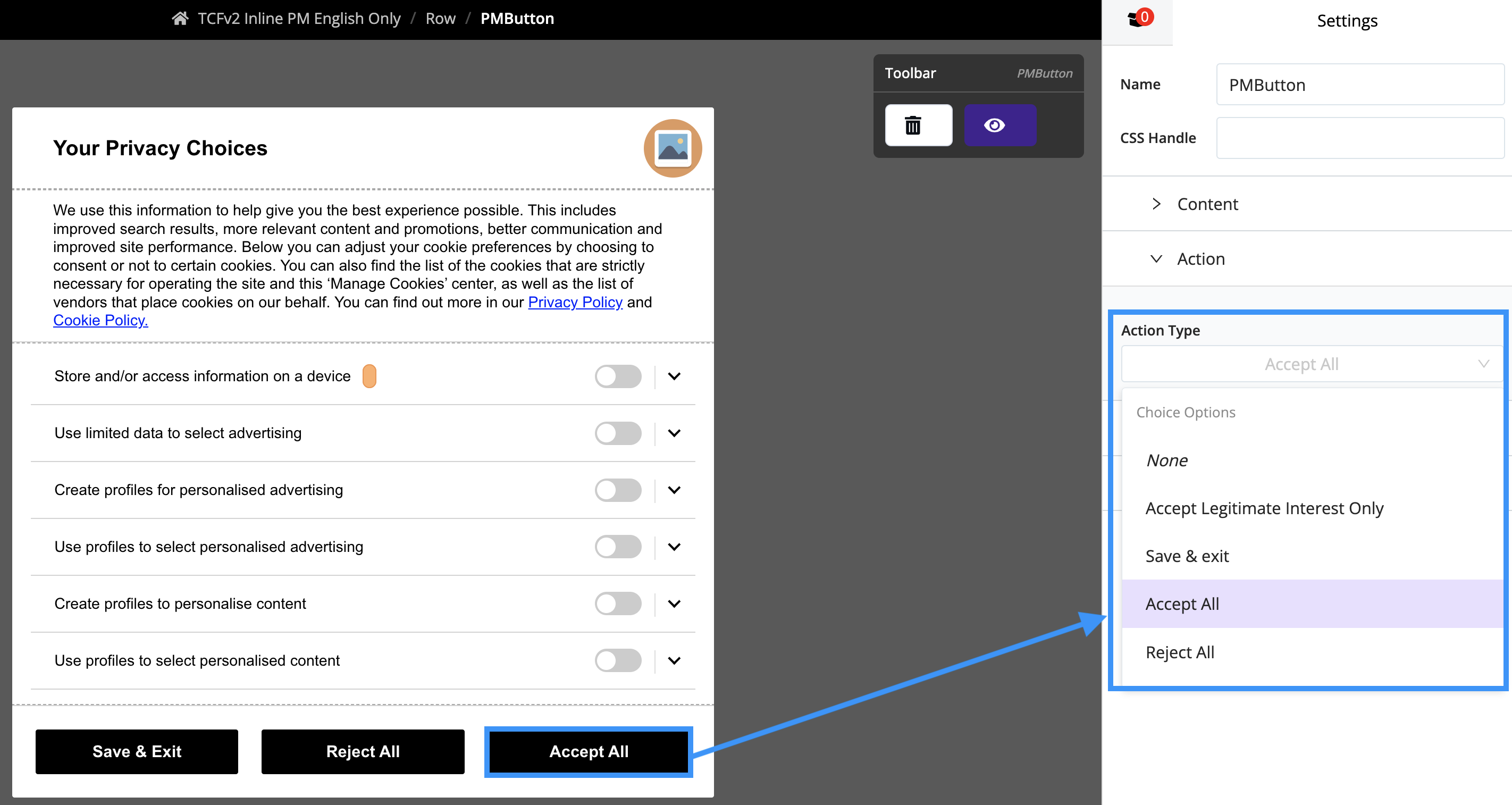Click the Toolbar header label
The height and width of the screenshot is (805, 1512).
910,73
